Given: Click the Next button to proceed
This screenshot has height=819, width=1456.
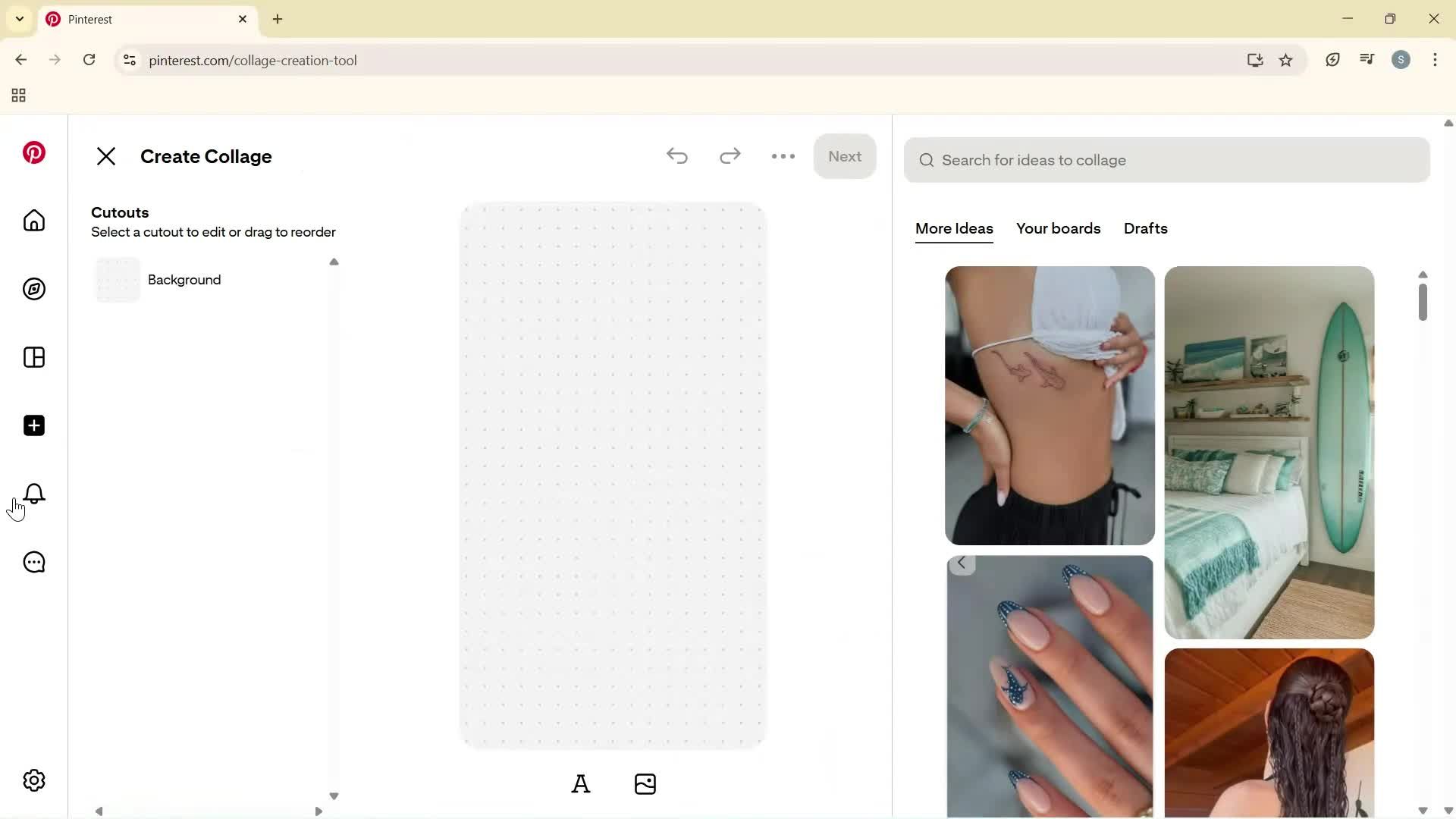Looking at the screenshot, I should 845,156.
